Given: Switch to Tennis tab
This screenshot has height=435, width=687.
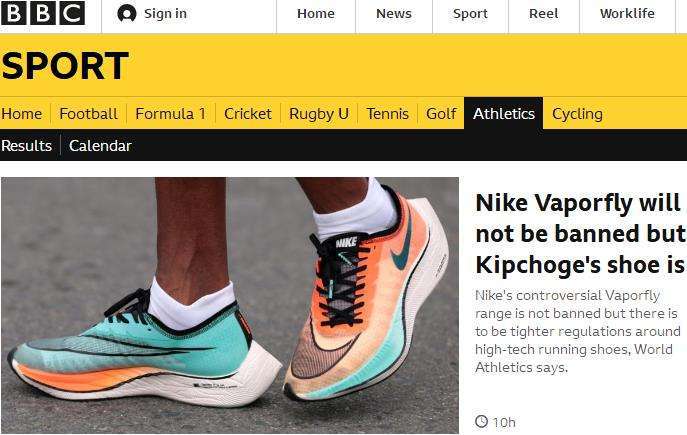Looking at the screenshot, I should [387, 114].
